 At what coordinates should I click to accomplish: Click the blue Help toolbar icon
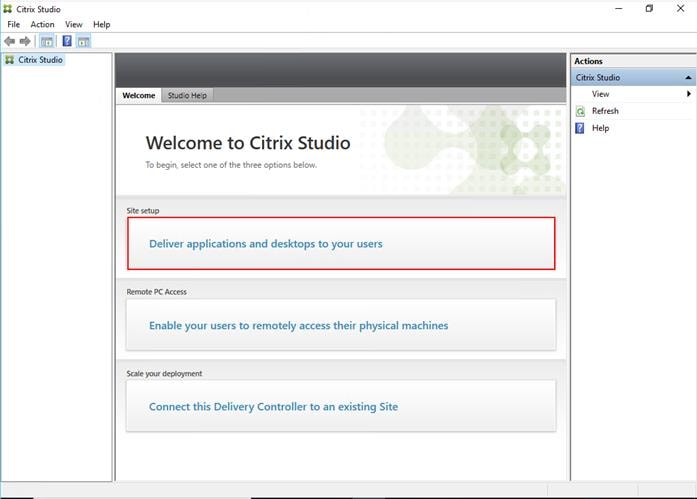coord(67,41)
